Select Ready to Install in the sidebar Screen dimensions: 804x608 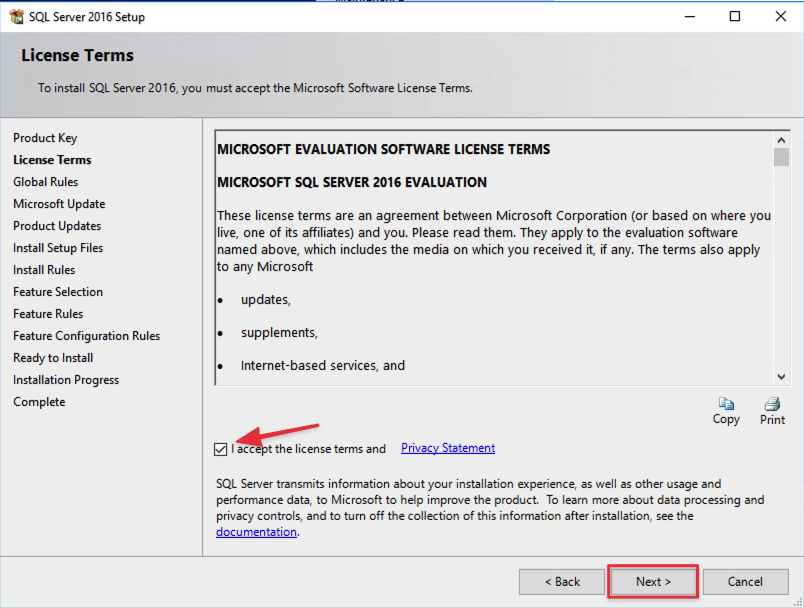coord(53,357)
